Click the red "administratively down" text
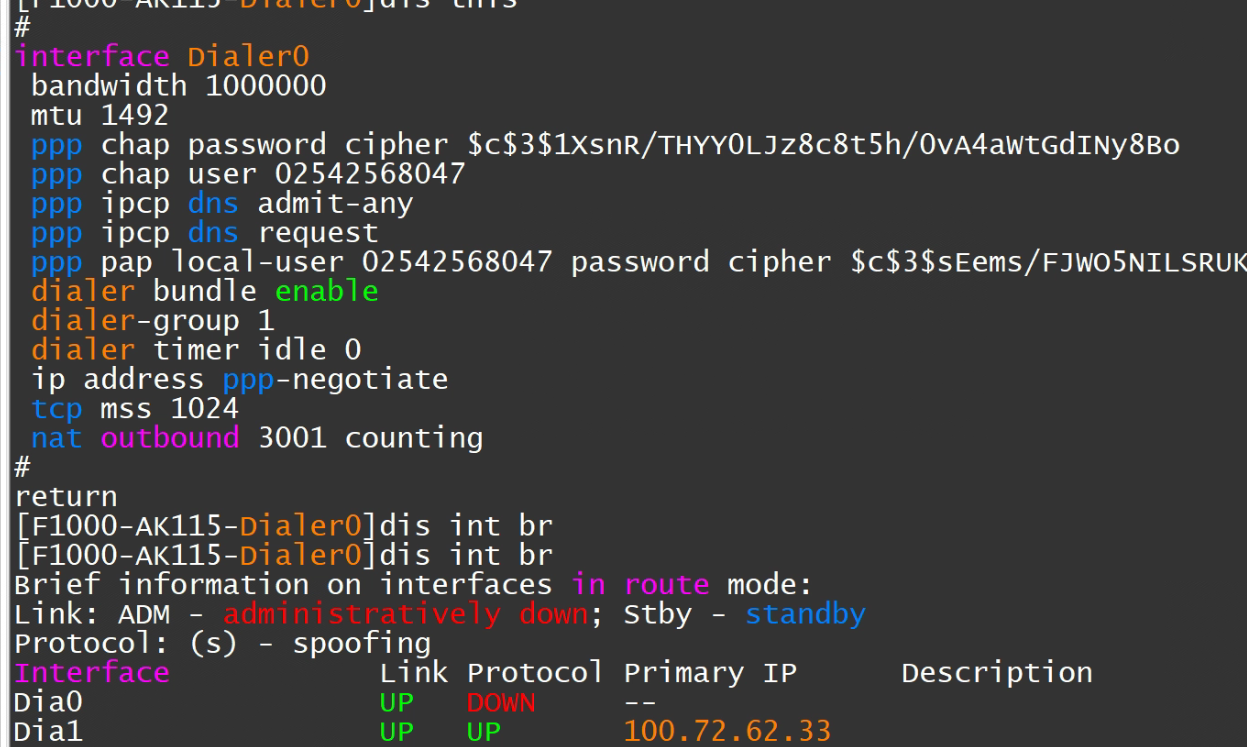The width and height of the screenshot is (1247, 747). click(x=405, y=614)
